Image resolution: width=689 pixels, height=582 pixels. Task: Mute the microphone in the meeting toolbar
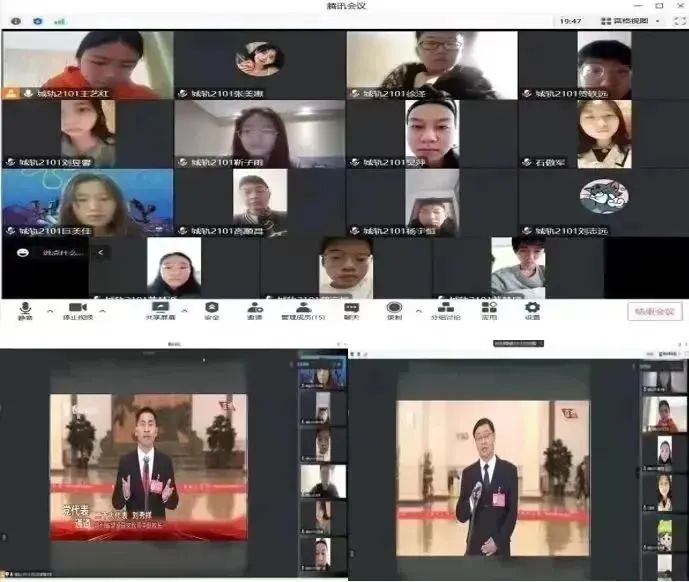[x=25, y=310]
